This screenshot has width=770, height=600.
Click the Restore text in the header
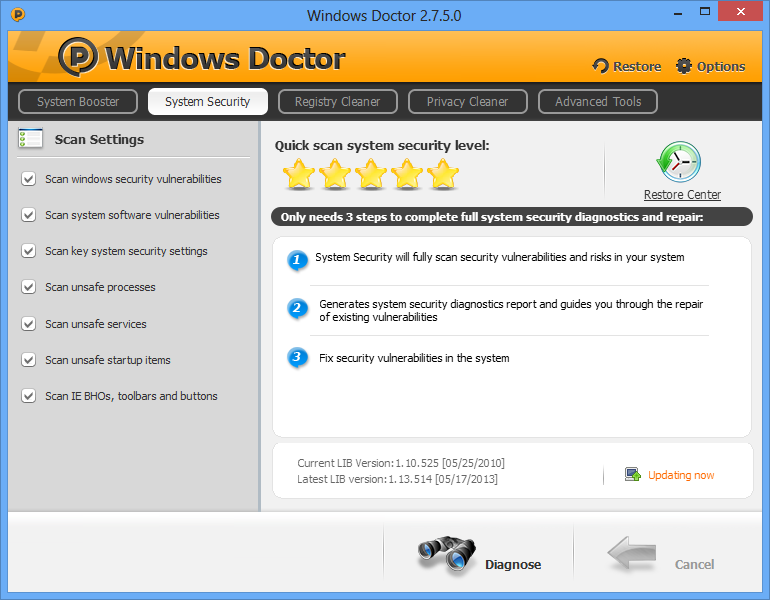pyautogui.click(x=637, y=66)
